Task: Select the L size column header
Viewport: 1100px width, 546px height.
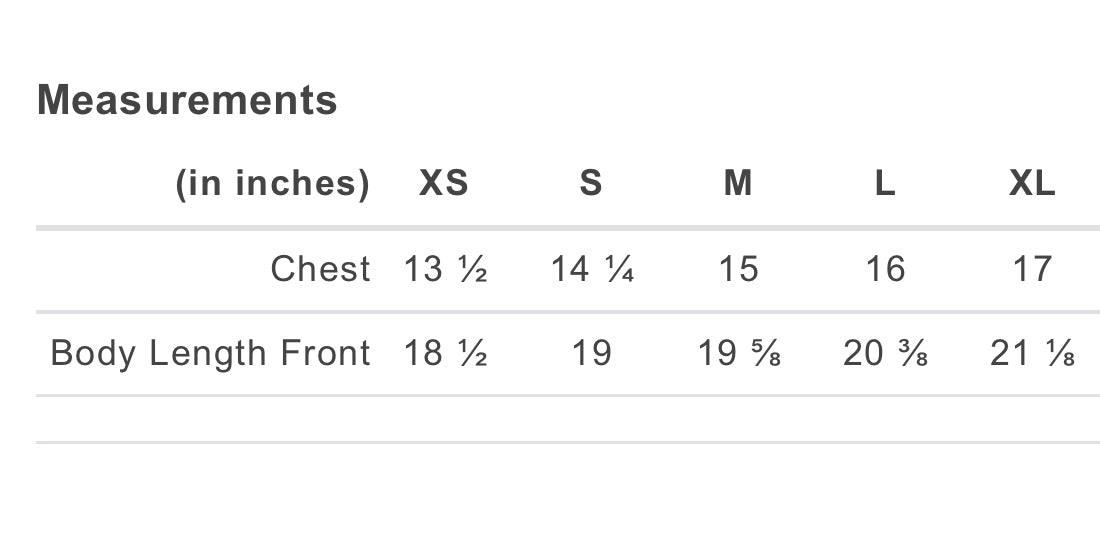Action: [885, 184]
